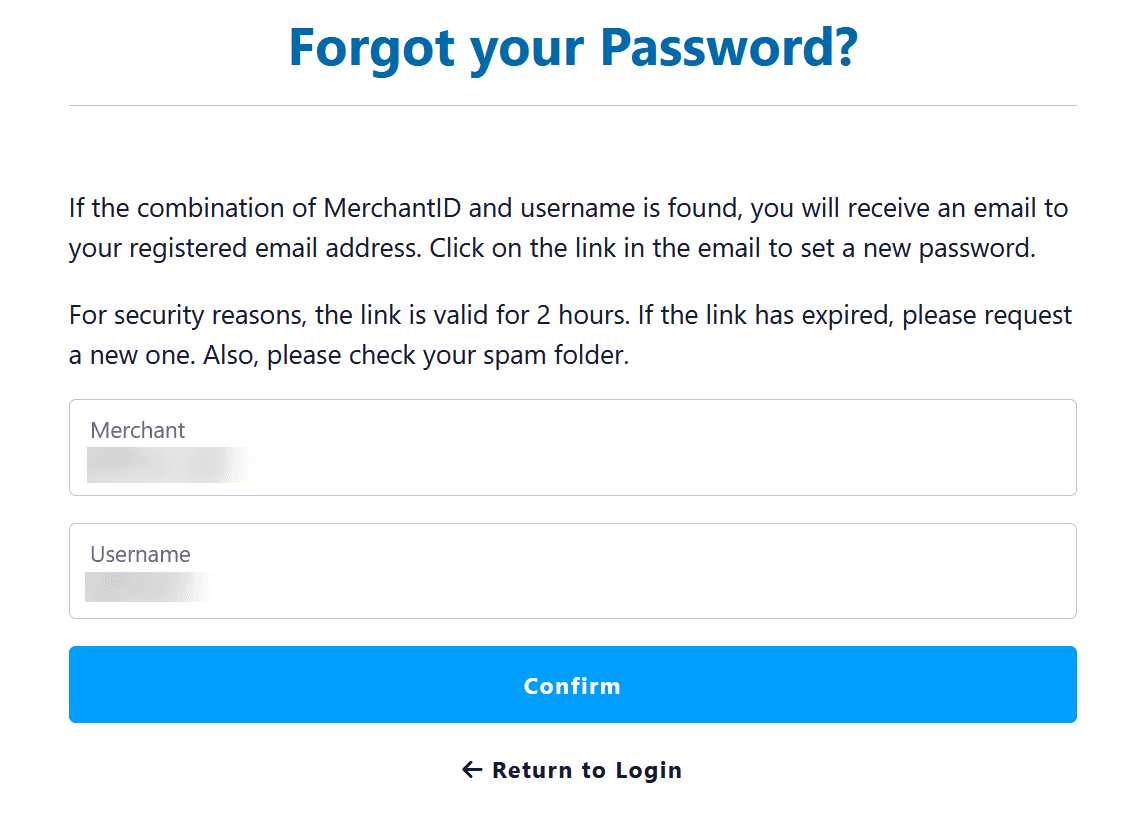Click the horizontal divider under the heading
The width and height of the screenshot is (1136, 815).
tap(572, 105)
